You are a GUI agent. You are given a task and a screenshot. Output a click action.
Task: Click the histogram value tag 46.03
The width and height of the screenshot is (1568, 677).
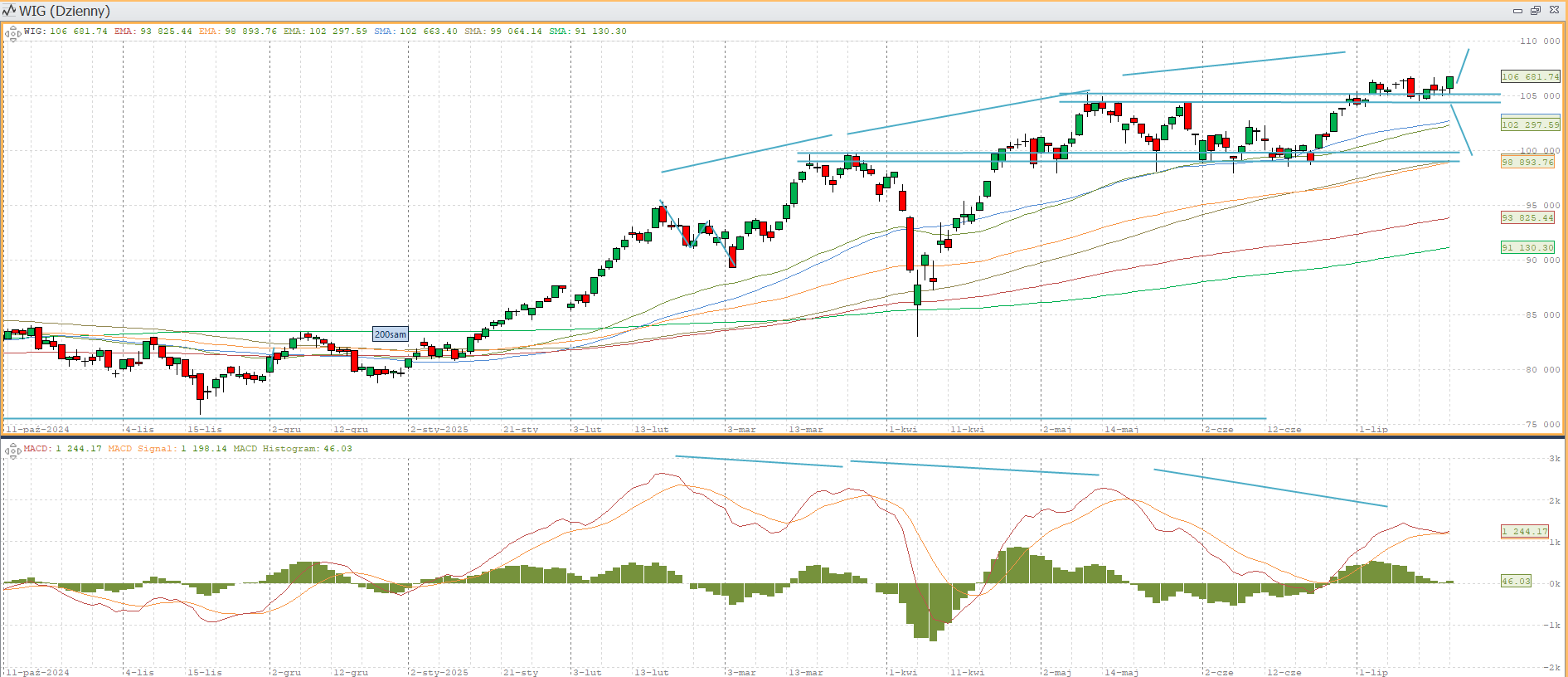[1516, 581]
